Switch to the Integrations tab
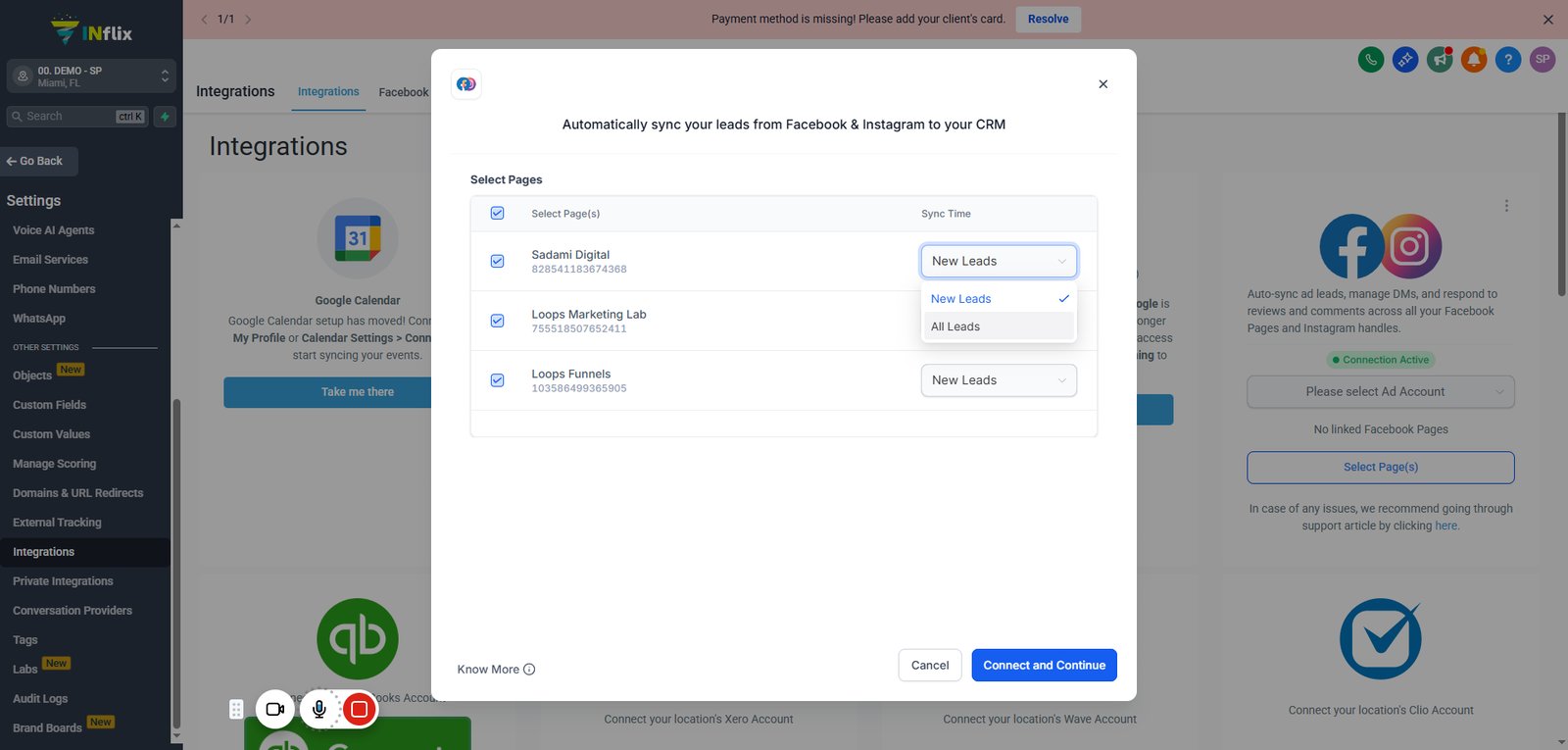This screenshot has width=1568, height=750. pos(328,92)
